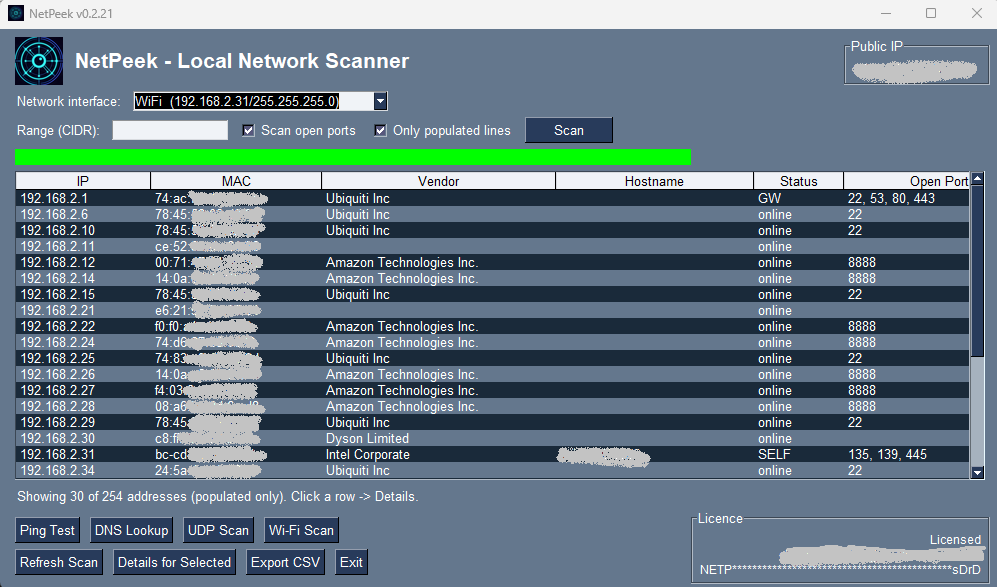
Task: Toggle the Scan open ports checkbox
Action: 249,130
